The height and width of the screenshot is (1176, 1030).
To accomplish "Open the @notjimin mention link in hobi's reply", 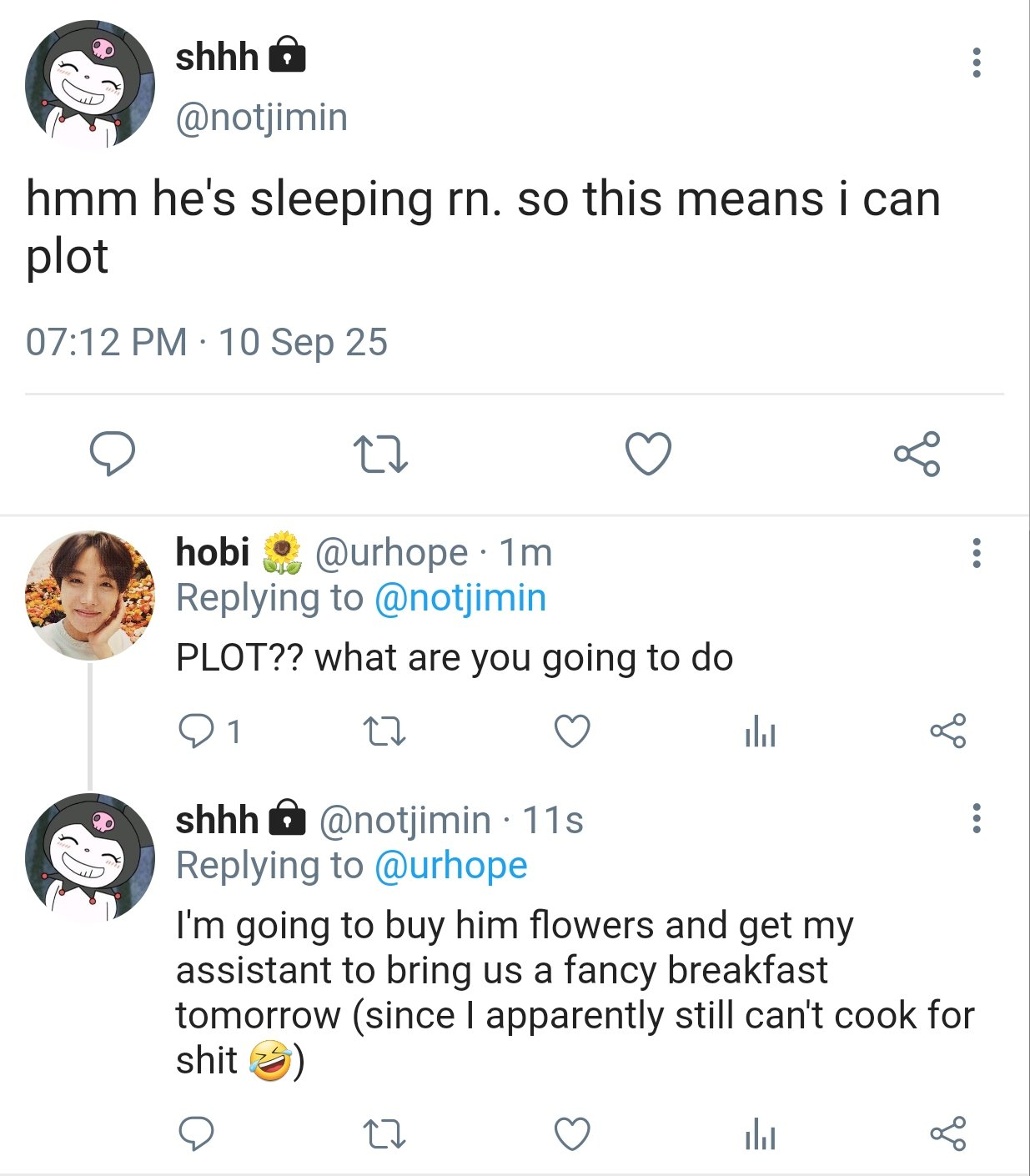I will coord(460,598).
